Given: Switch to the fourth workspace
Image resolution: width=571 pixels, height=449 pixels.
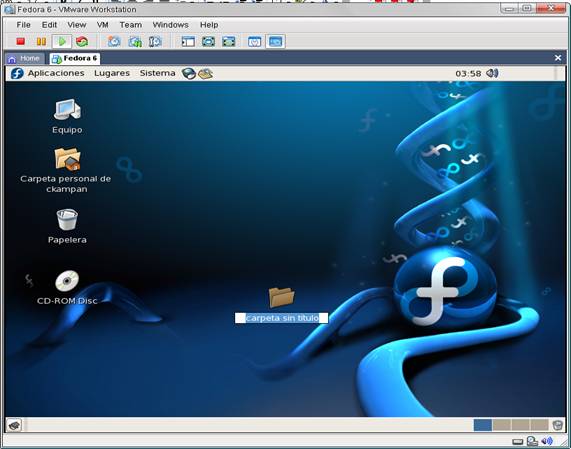Looking at the screenshot, I should [x=539, y=425].
